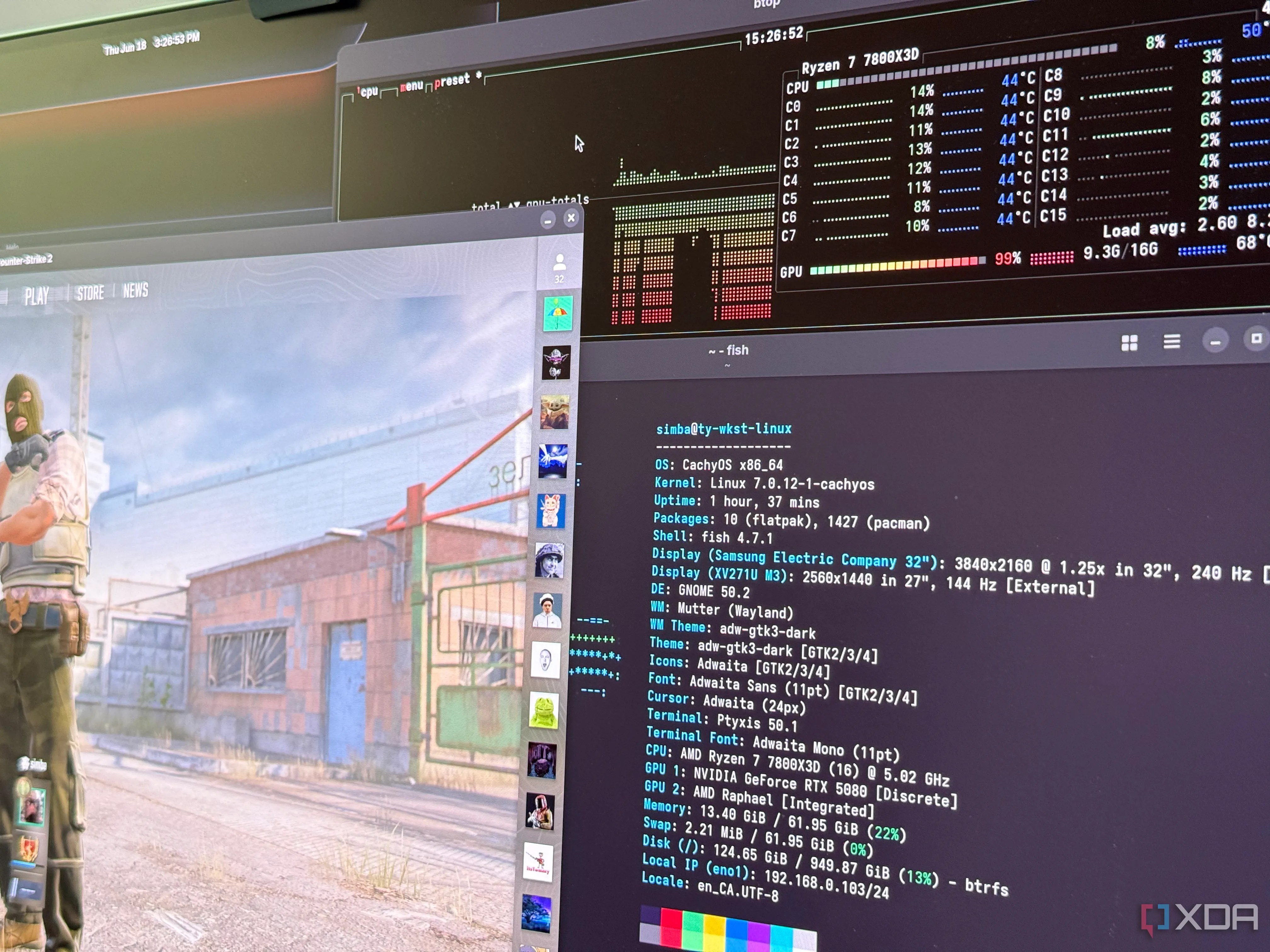Click the Uptime line in the terminal
1270x952 pixels.
click(x=737, y=501)
